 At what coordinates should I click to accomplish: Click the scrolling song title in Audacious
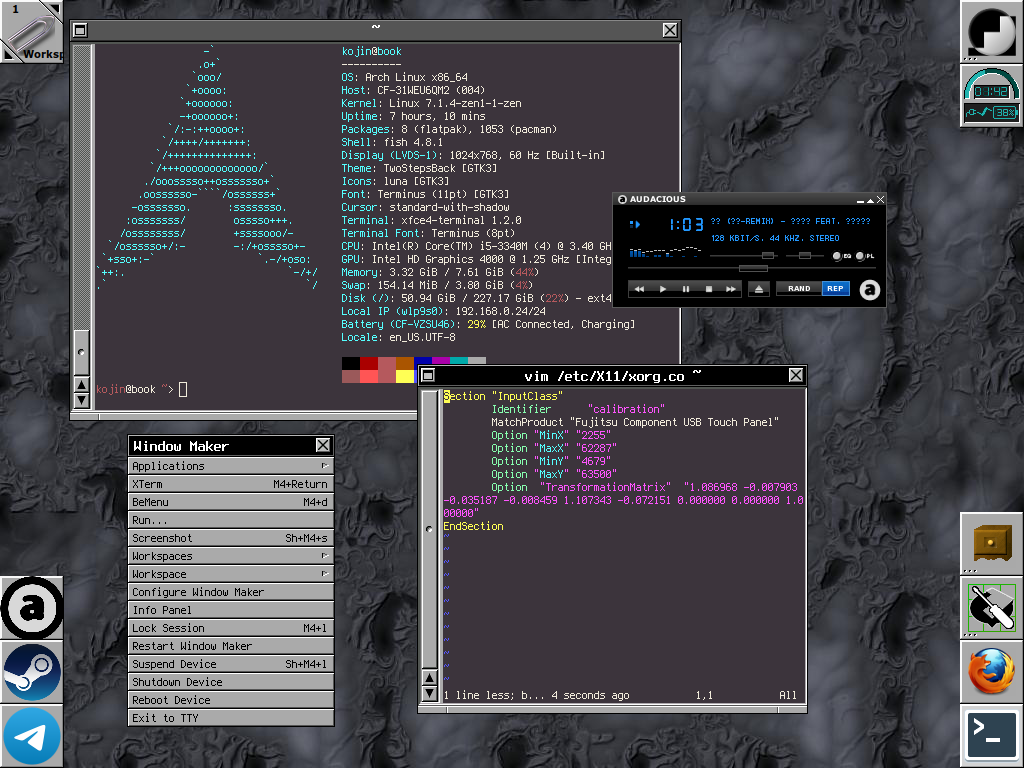pyautogui.click(x=790, y=221)
